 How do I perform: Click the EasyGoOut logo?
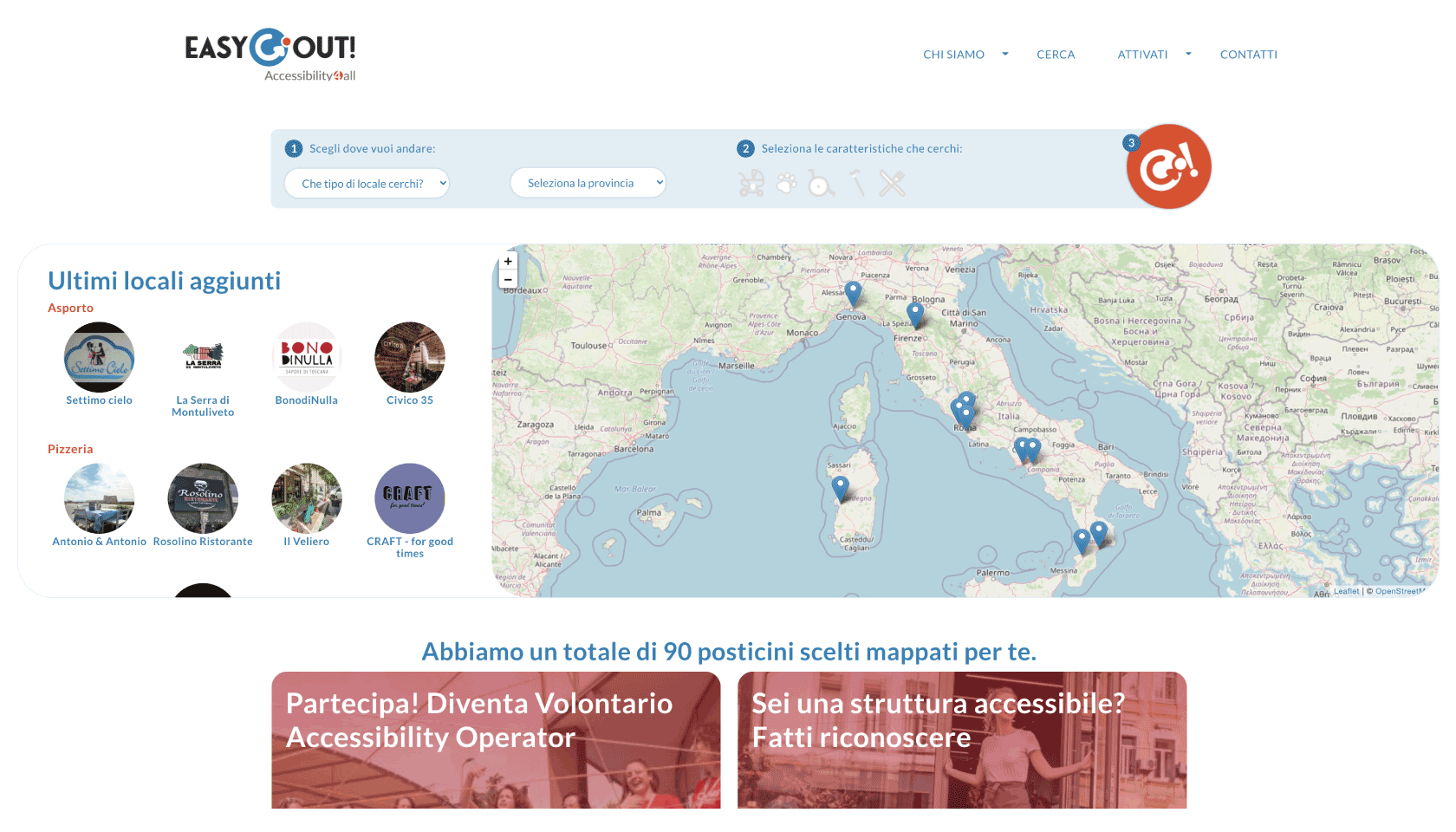tap(270, 55)
